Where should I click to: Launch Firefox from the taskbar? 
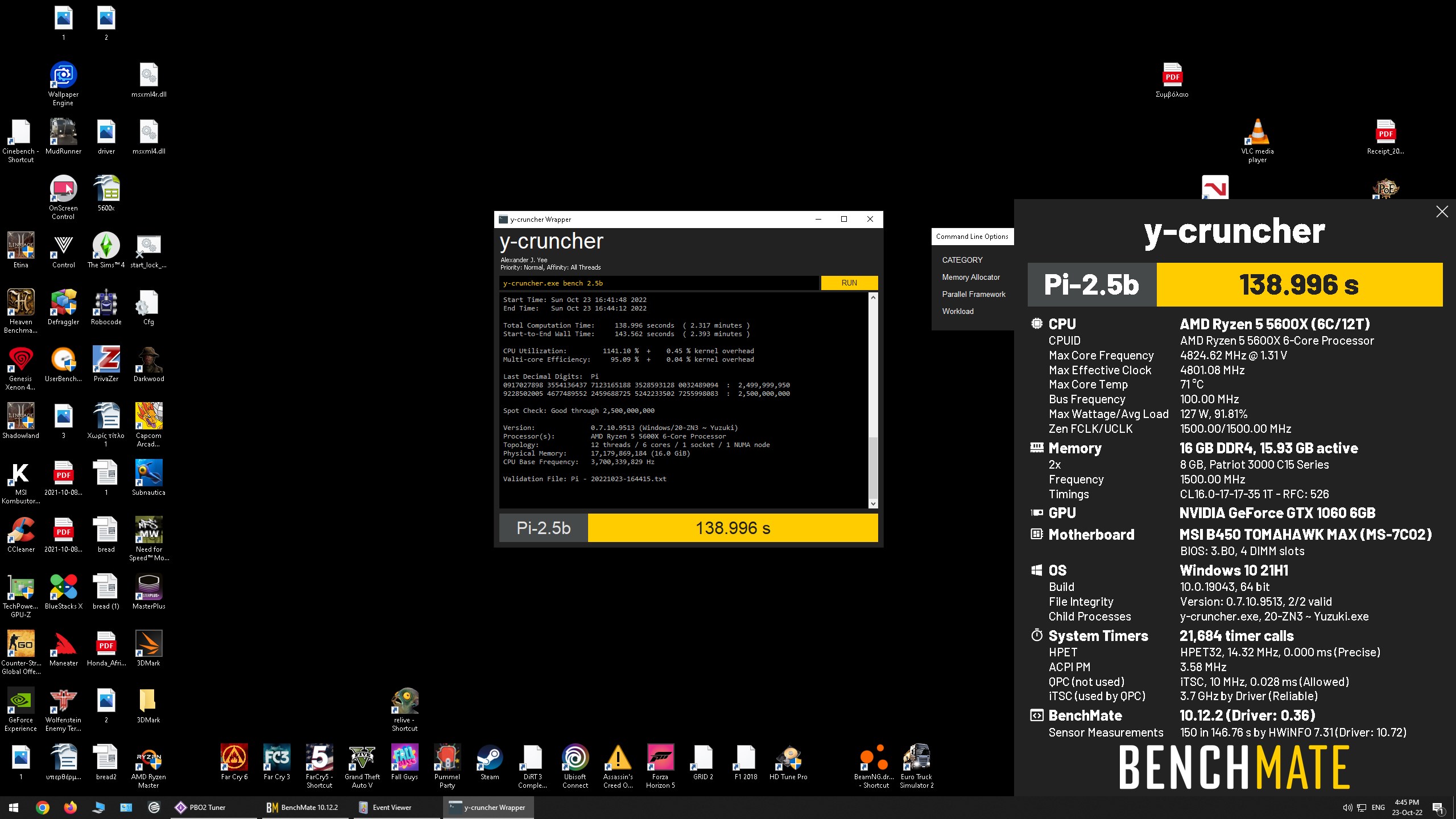pos(71,807)
